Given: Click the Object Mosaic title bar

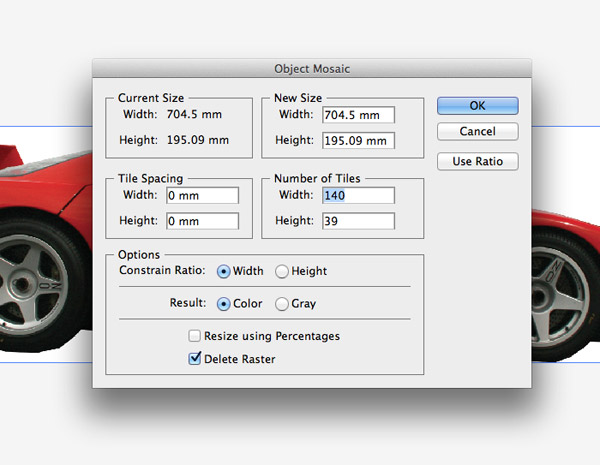Looking at the screenshot, I should click(312, 69).
